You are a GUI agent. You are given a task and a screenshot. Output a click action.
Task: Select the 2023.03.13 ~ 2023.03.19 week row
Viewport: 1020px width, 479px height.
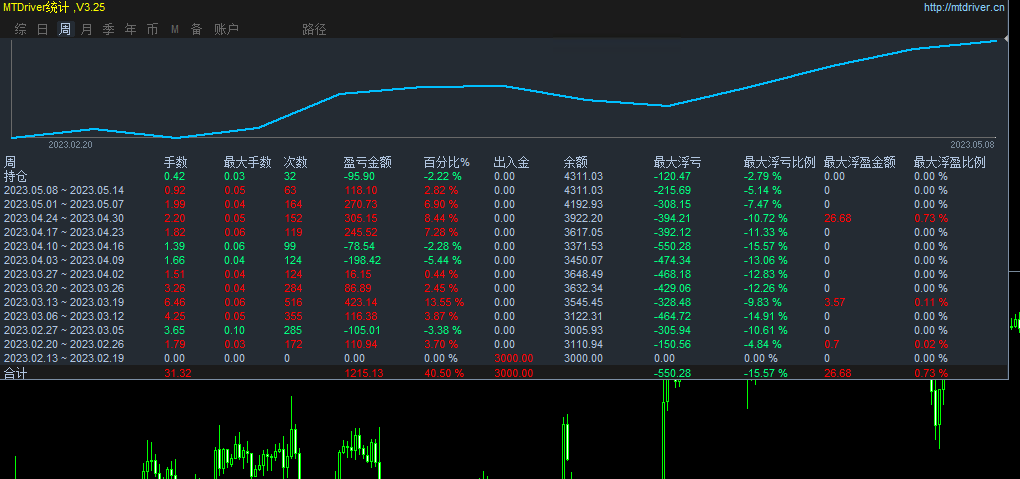pos(64,302)
